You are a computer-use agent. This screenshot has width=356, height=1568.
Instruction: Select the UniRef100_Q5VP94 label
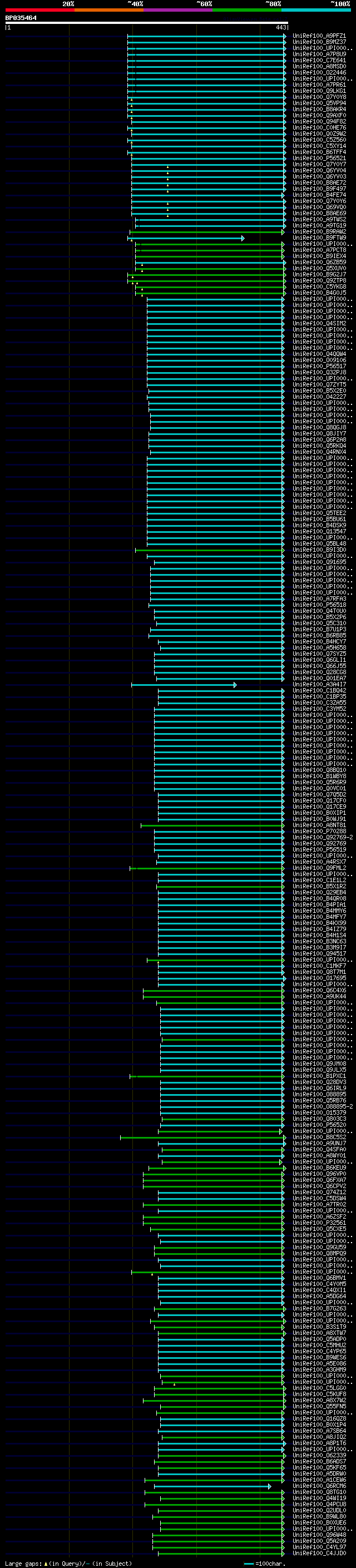point(319,103)
